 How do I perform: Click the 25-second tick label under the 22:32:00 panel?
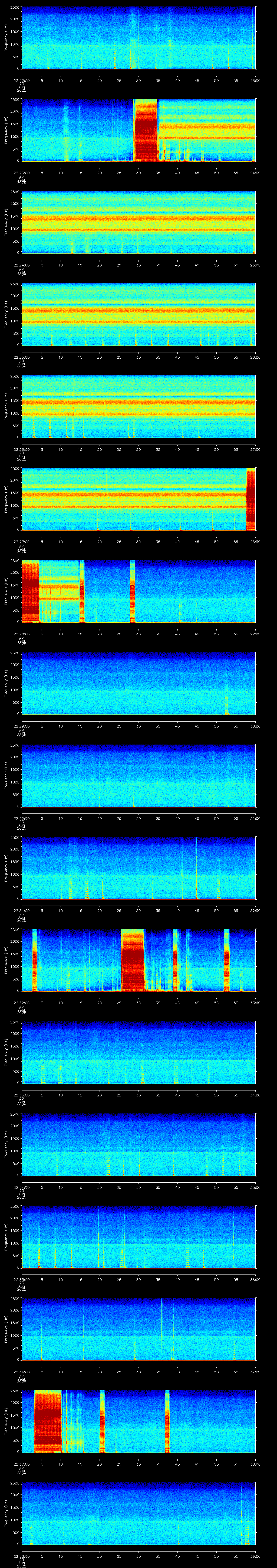coord(119,1003)
